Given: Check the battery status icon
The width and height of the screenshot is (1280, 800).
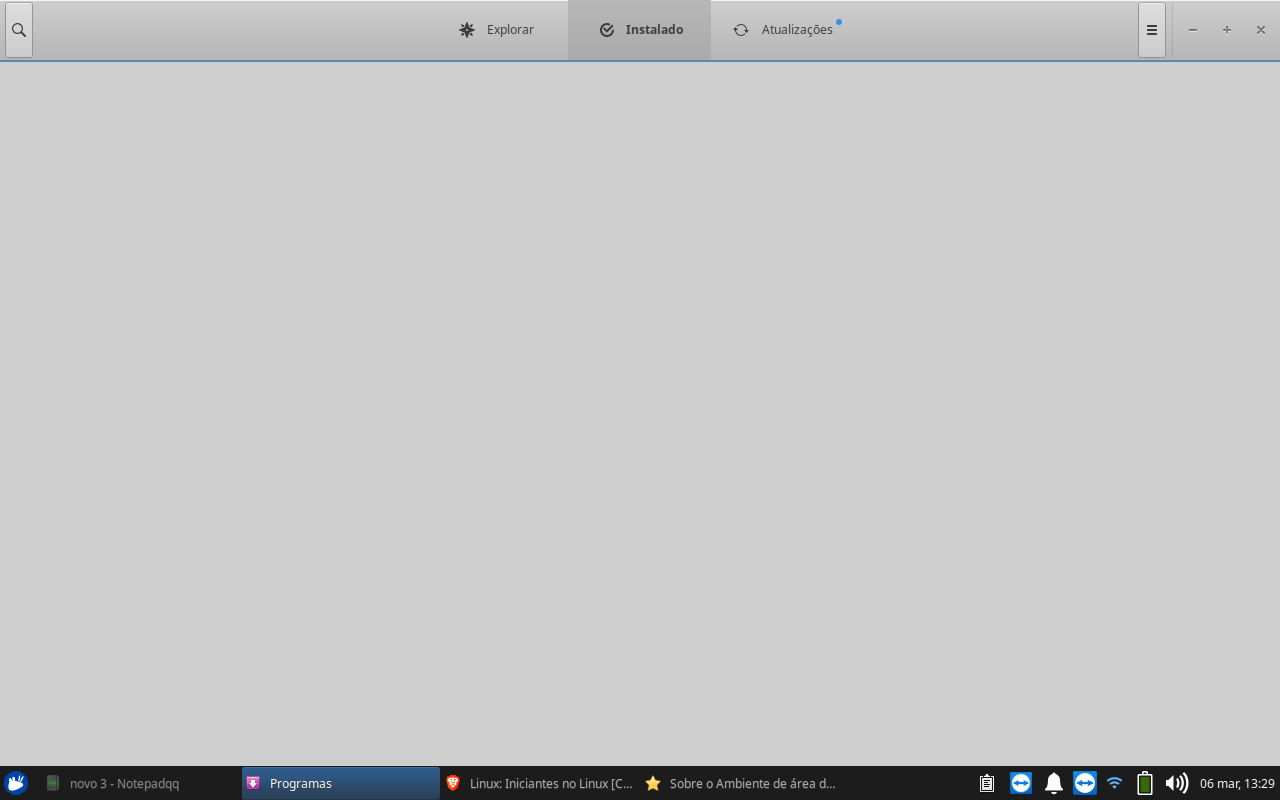Looking at the screenshot, I should 1145,783.
